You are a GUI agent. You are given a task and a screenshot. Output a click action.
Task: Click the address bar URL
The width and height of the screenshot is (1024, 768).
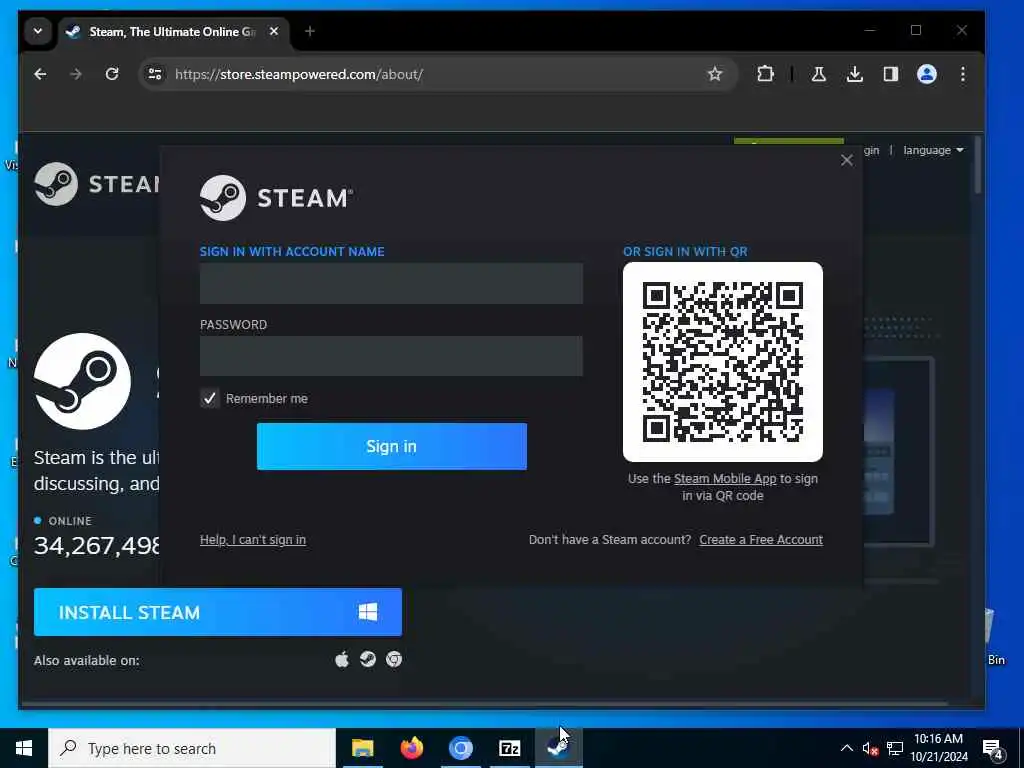coord(299,74)
